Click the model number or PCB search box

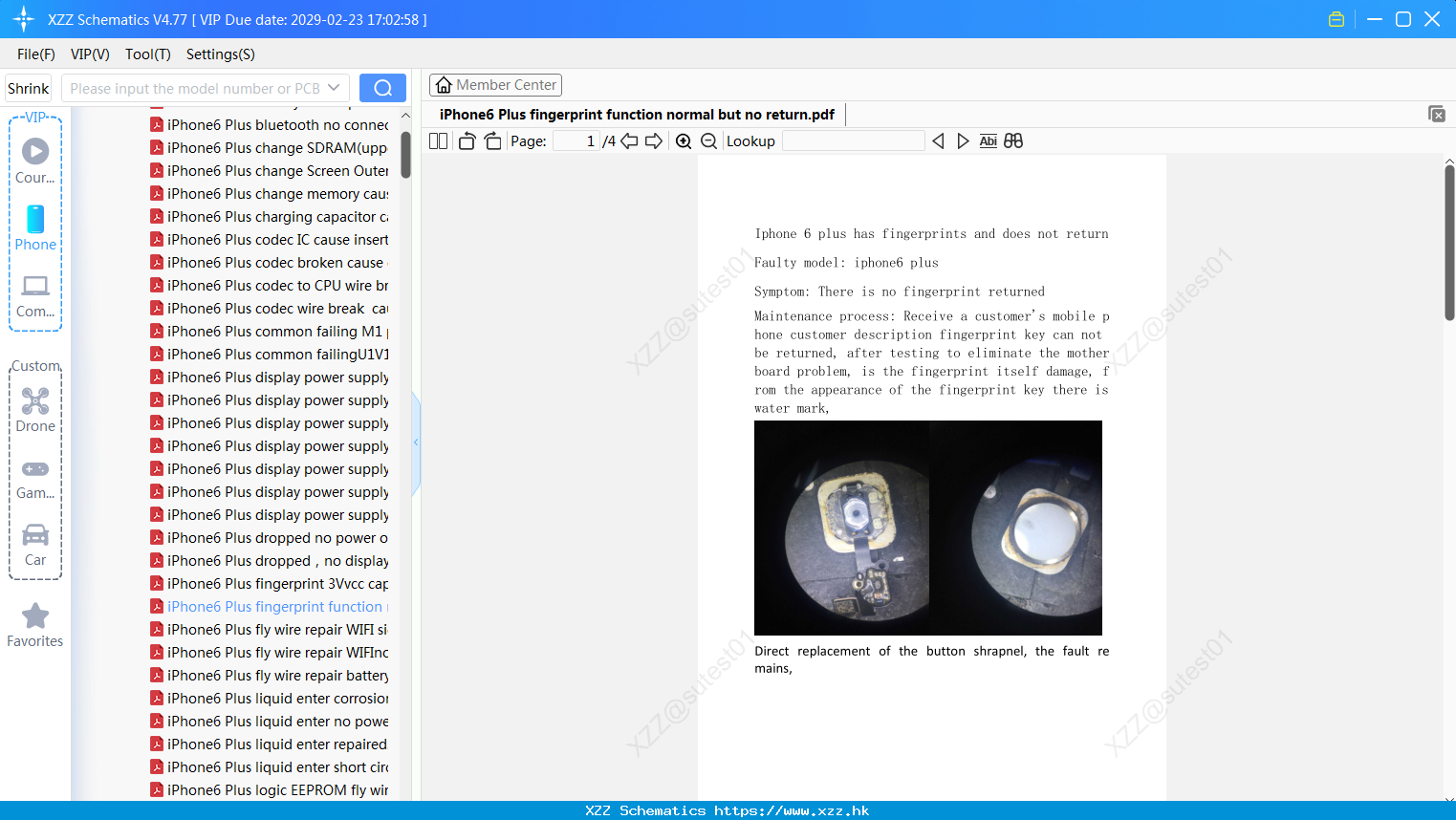click(x=205, y=88)
